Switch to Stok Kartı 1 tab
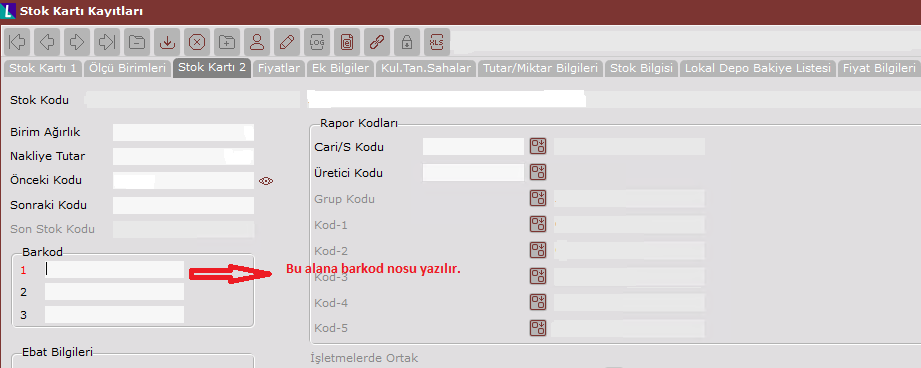 [43, 68]
